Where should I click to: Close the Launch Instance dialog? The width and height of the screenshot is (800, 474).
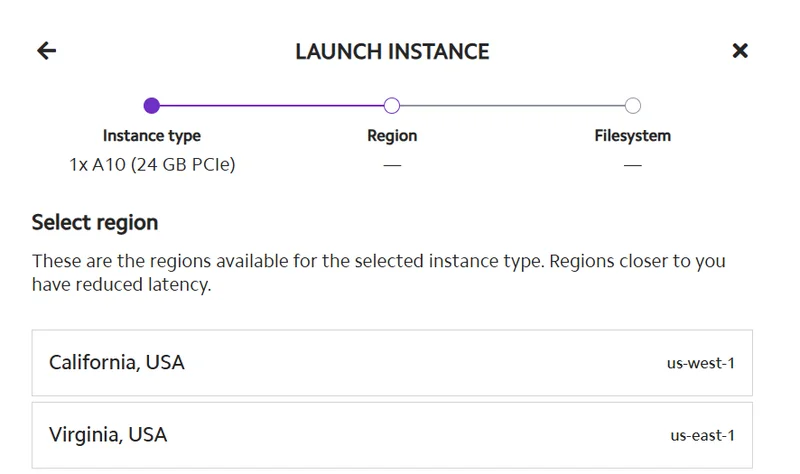pyautogui.click(x=740, y=51)
